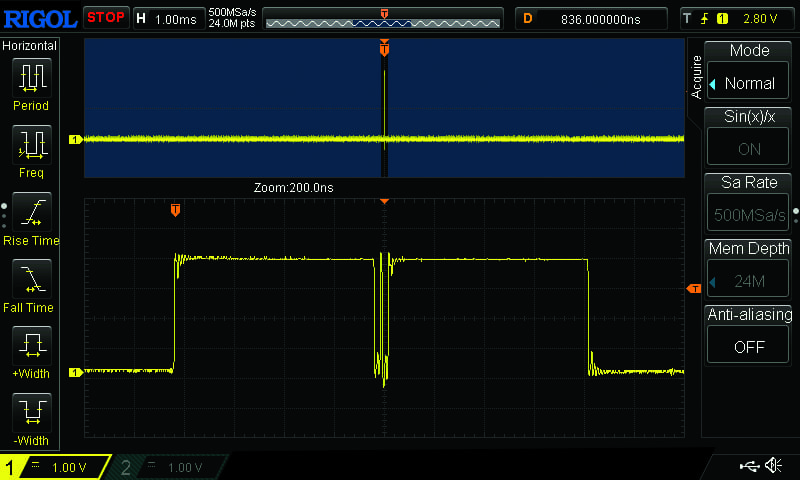This screenshot has height=480, width=800.
Task: Toggle channel 2 at 1.00 V
Action: 167,467
